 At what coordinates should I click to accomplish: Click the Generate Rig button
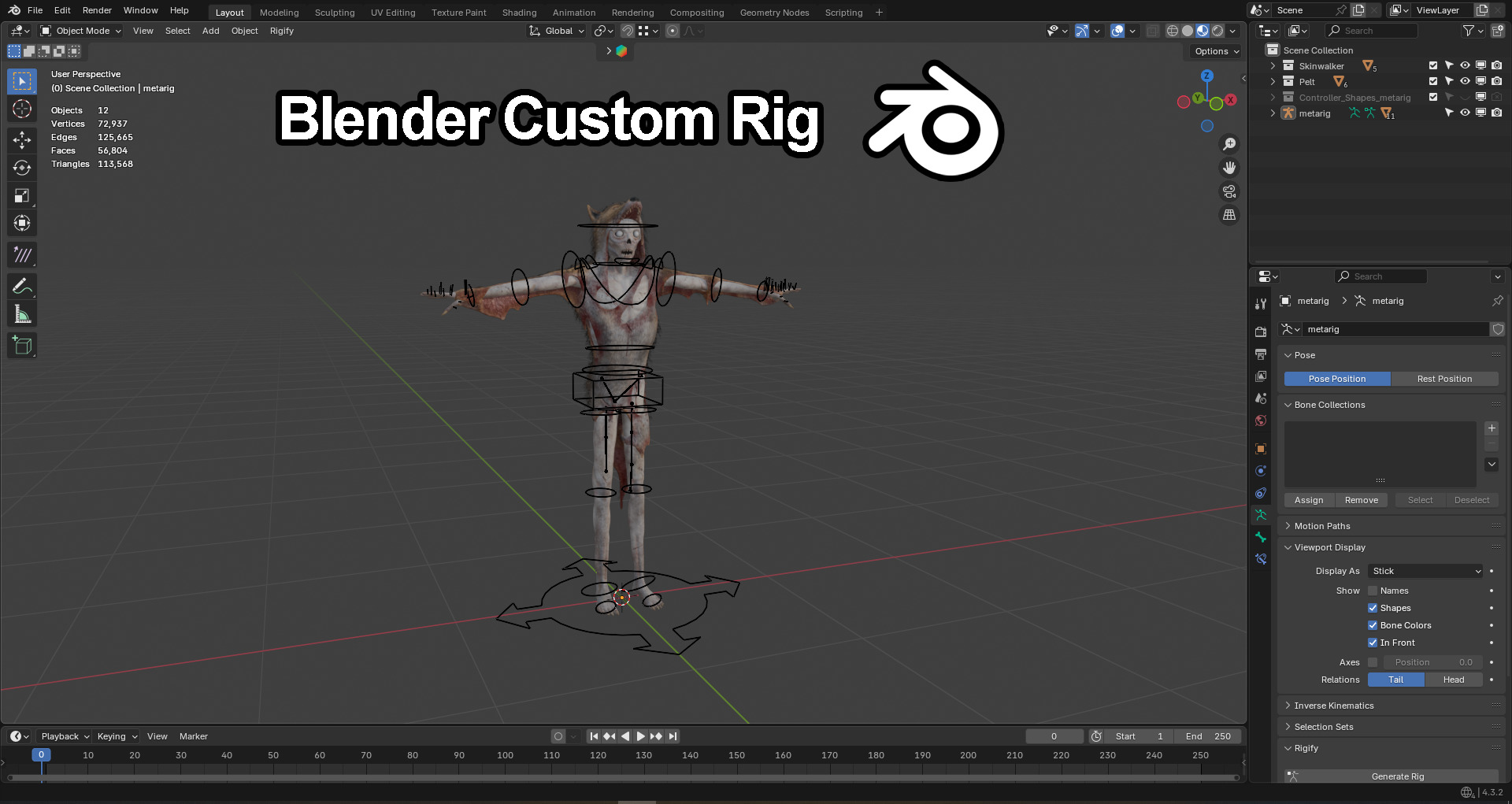tap(1392, 776)
